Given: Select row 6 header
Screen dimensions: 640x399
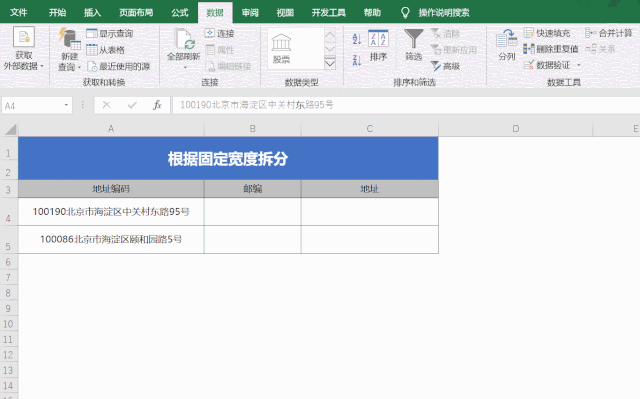Looking at the screenshot, I should click(x=9, y=262).
